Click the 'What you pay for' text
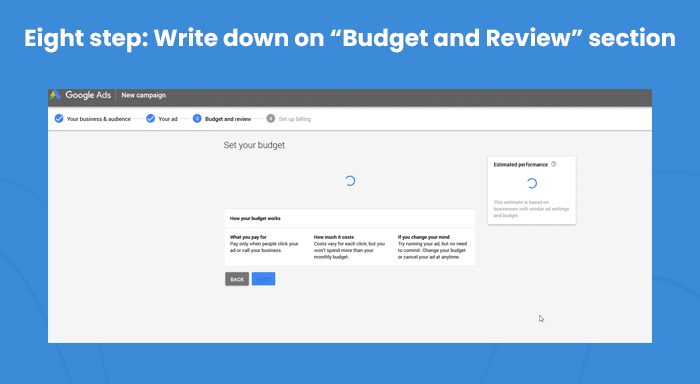Image resolution: width=700 pixels, height=384 pixels. [x=248, y=237]
